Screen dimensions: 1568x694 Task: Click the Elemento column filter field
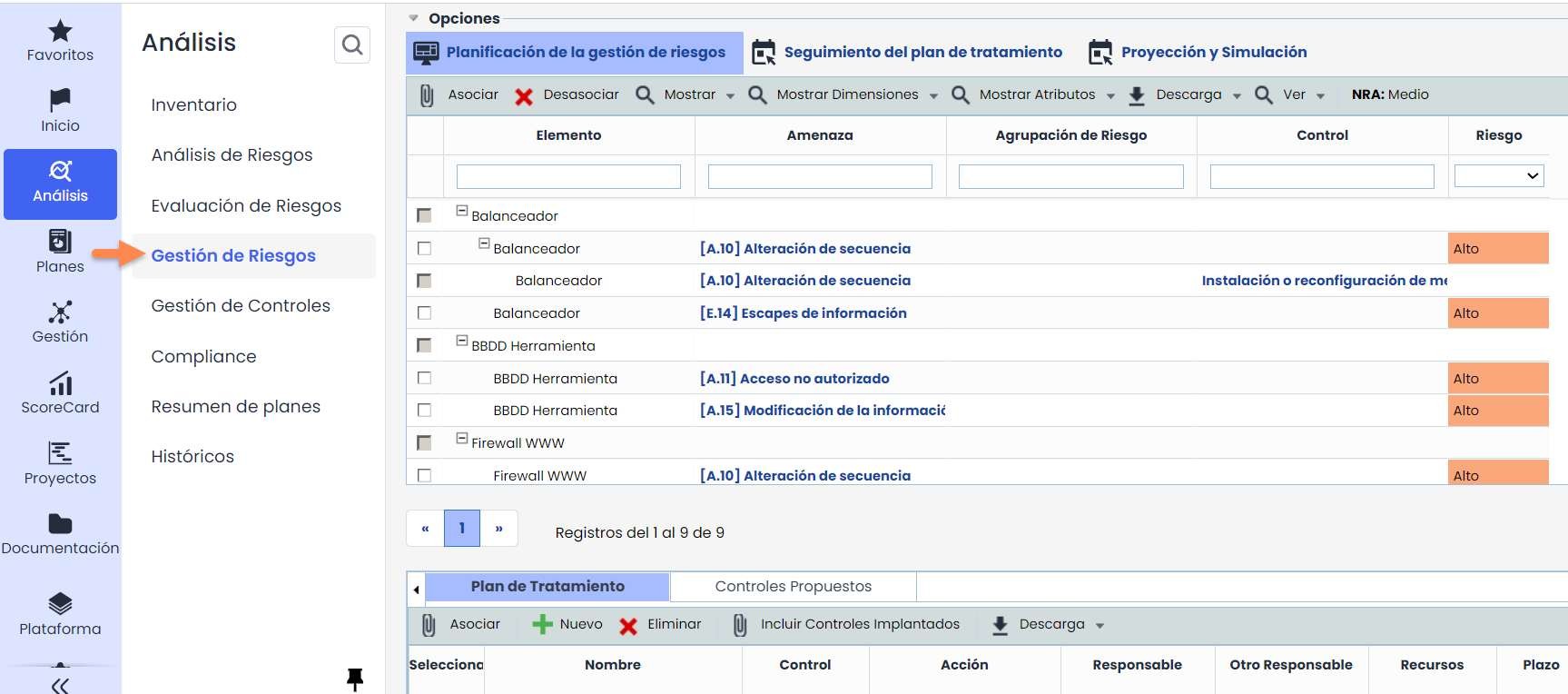click(x=568, y=176)
